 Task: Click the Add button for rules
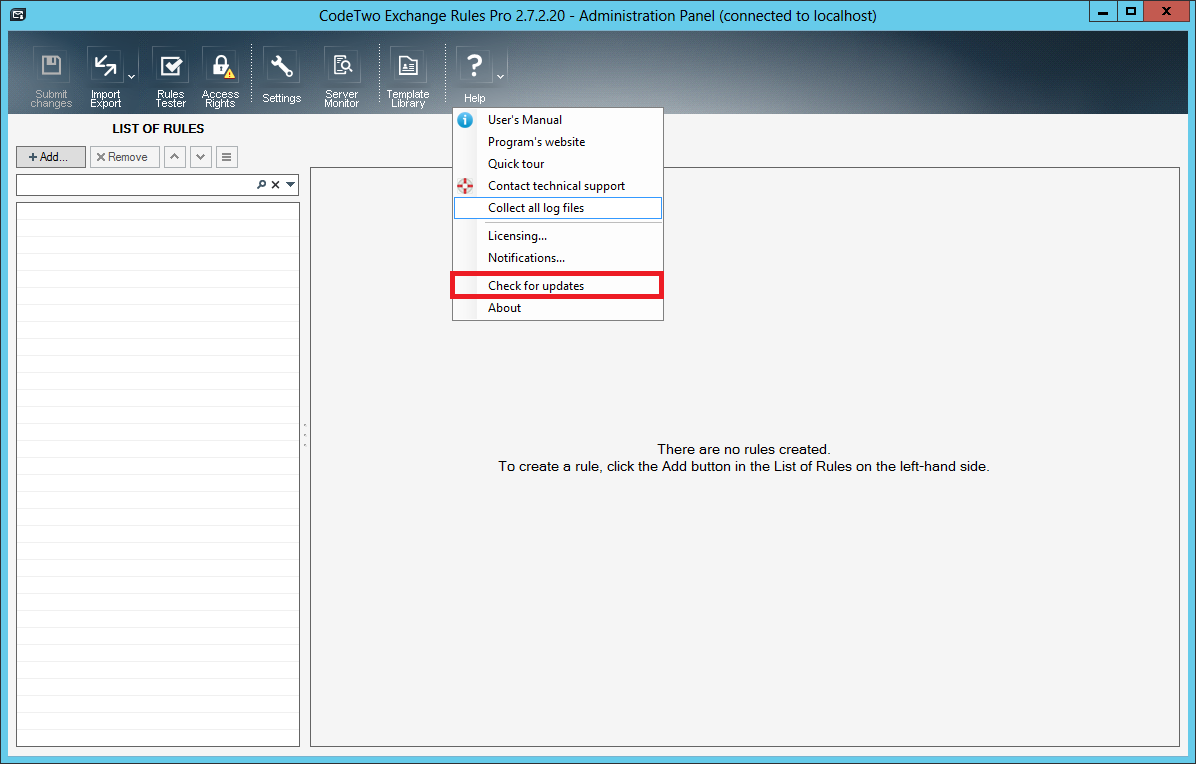tap(50, 156)
